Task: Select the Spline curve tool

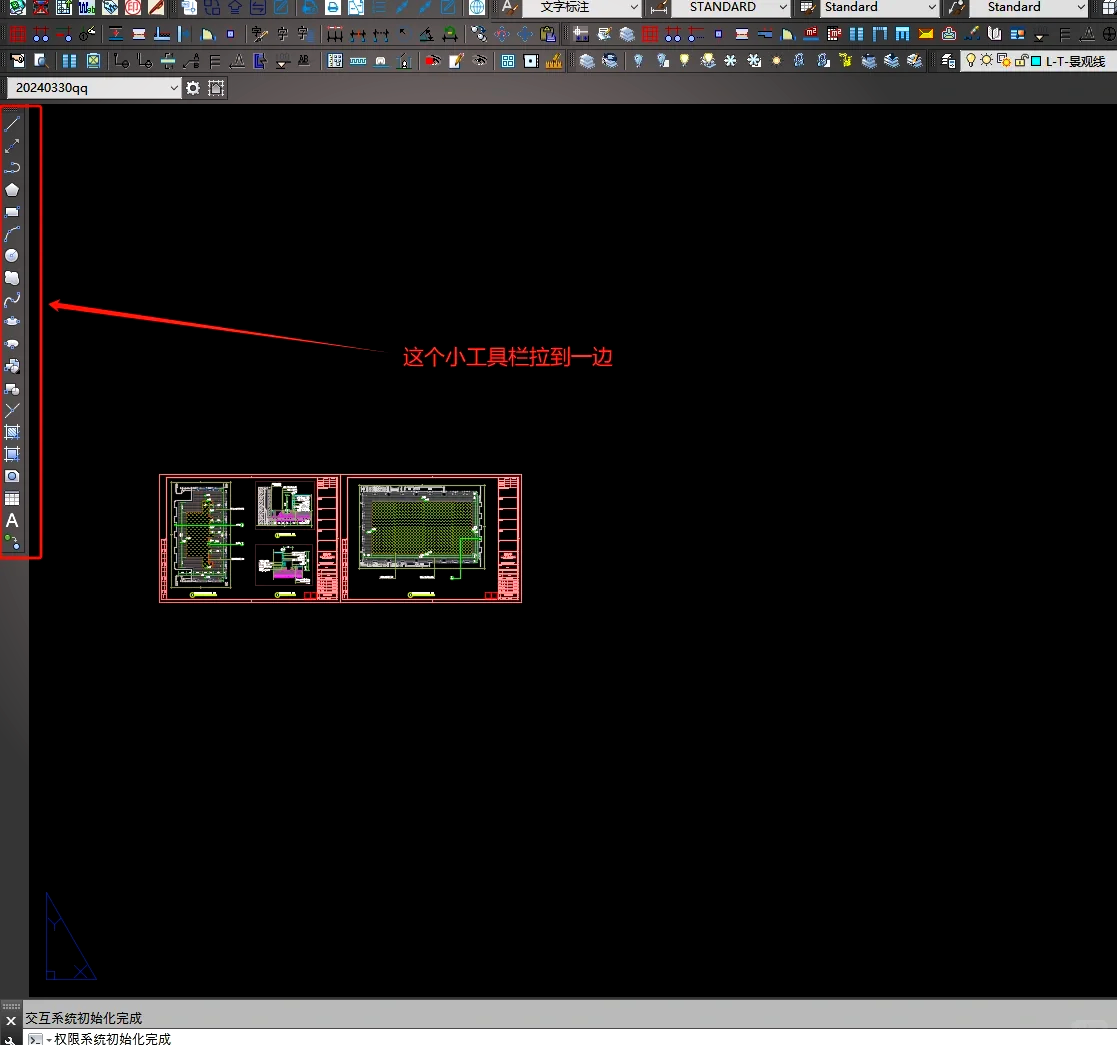Action: [12, 299]
